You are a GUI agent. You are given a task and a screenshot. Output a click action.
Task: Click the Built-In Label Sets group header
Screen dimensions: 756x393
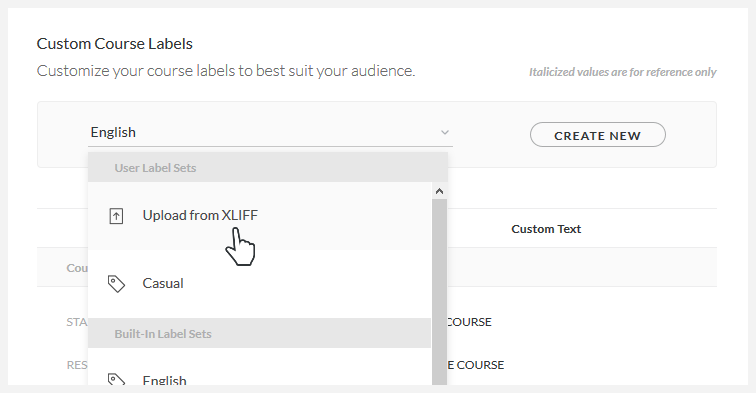click(x=259, y=334)
